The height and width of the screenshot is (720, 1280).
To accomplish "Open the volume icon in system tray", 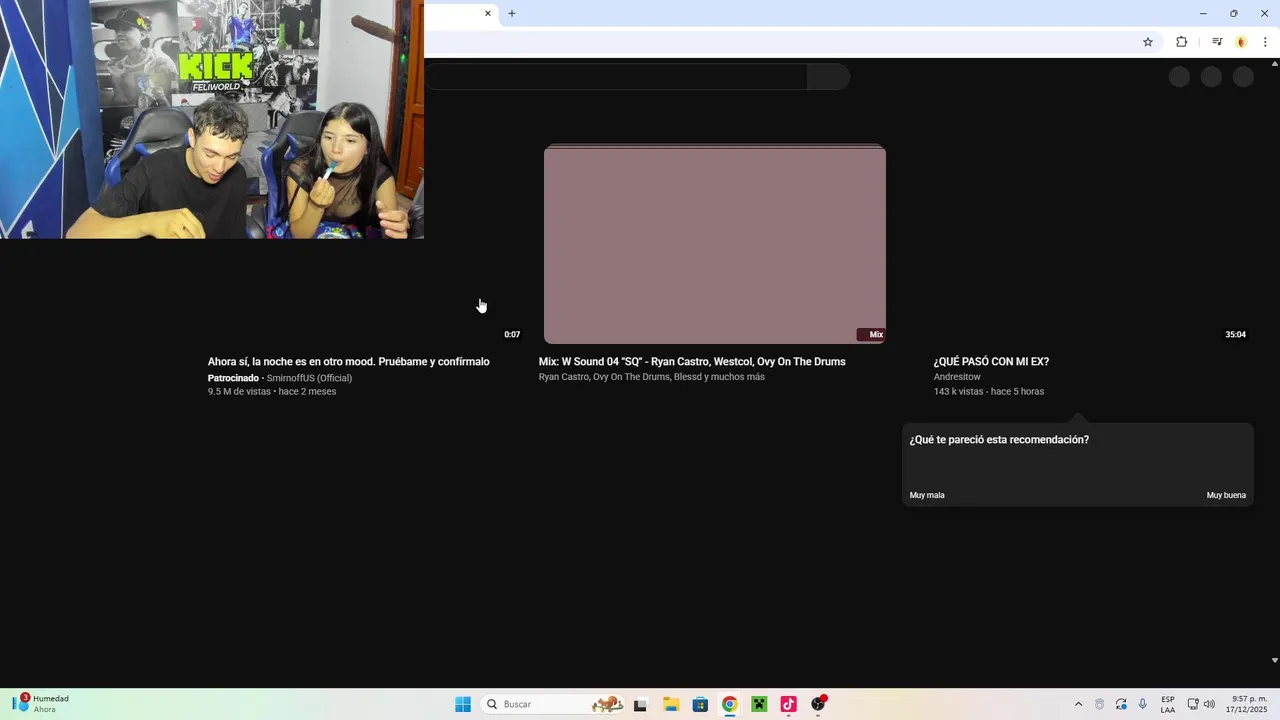I will [1209, 704].
